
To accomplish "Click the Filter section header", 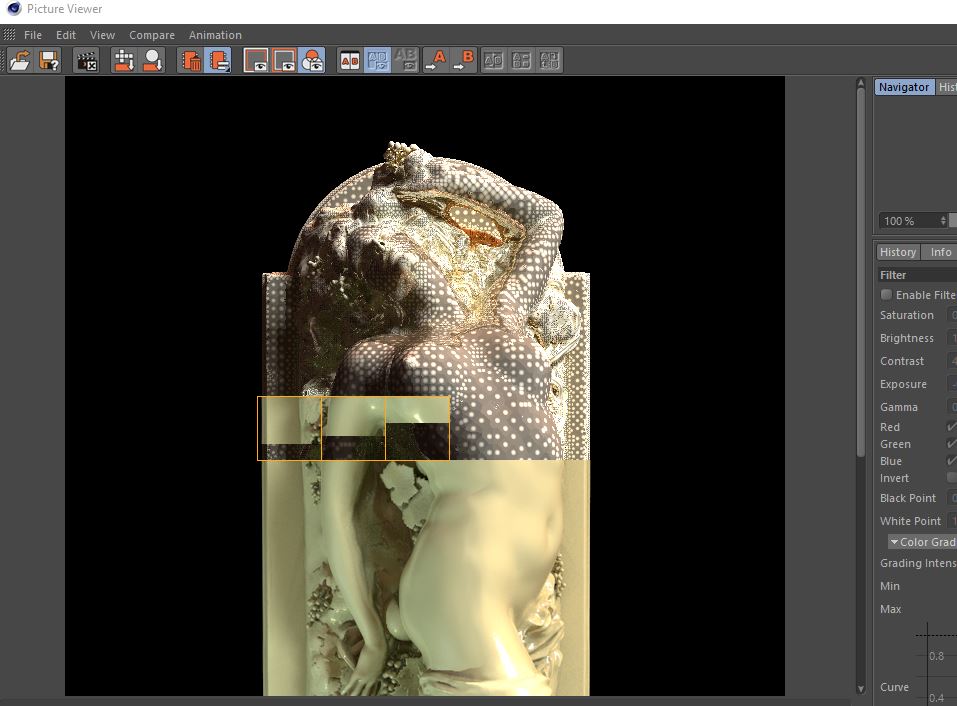I will 917,275.
